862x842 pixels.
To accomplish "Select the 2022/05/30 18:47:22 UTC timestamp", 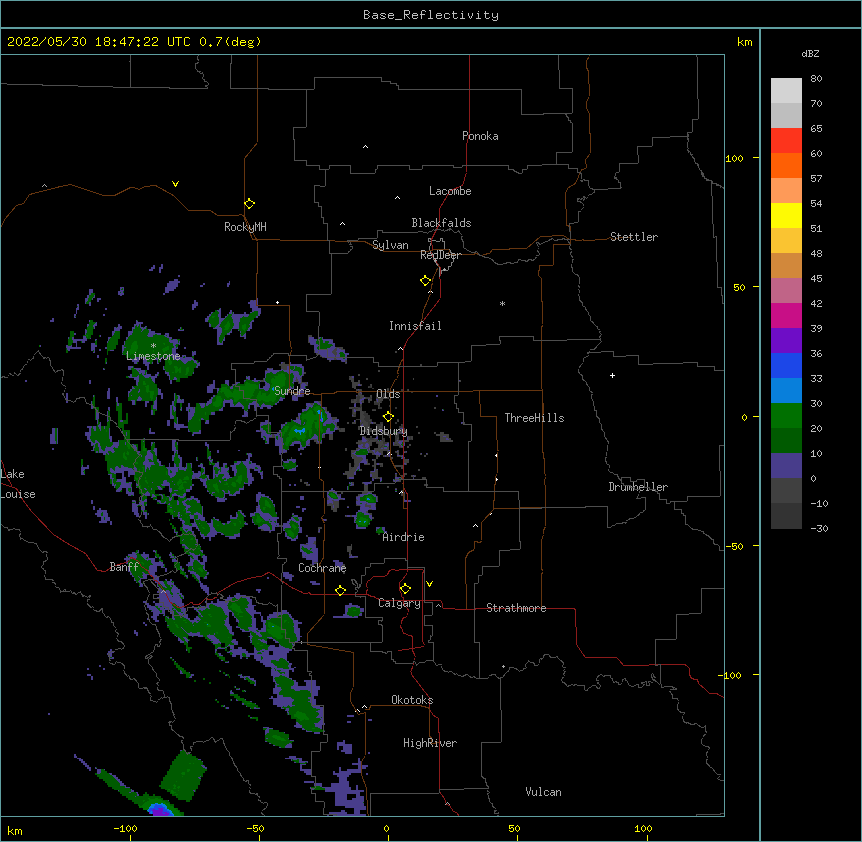I will [x=98, y=42].
